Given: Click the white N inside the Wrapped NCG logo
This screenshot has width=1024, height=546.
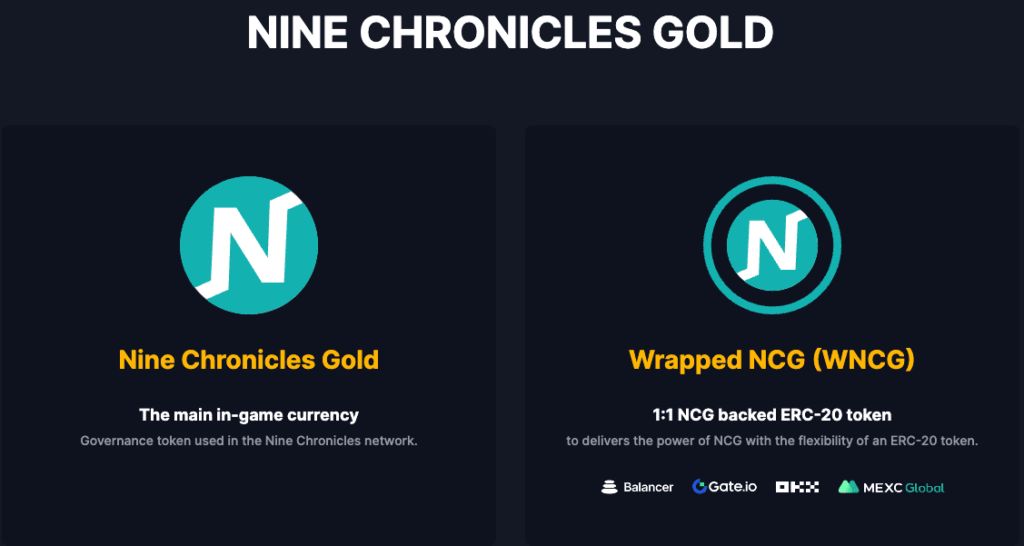Looking at the screenshot, I should point(771,245).
